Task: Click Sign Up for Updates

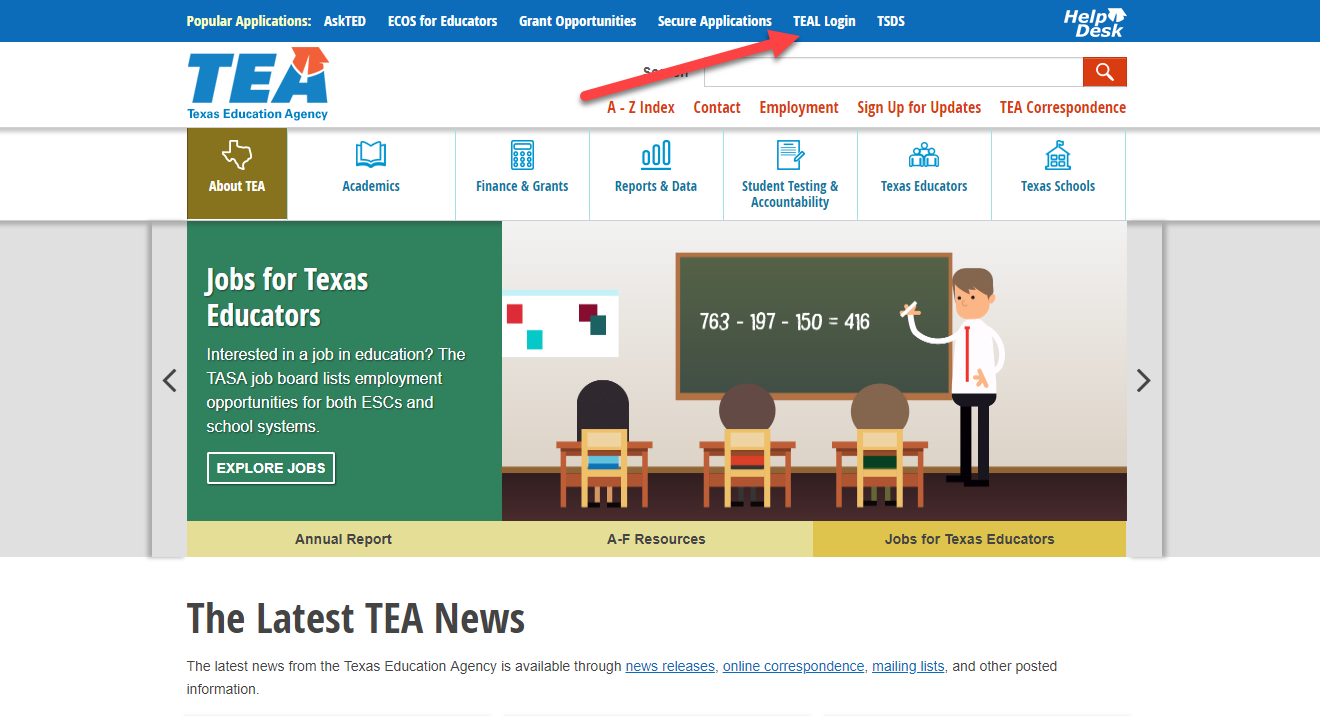Action: 918,107
